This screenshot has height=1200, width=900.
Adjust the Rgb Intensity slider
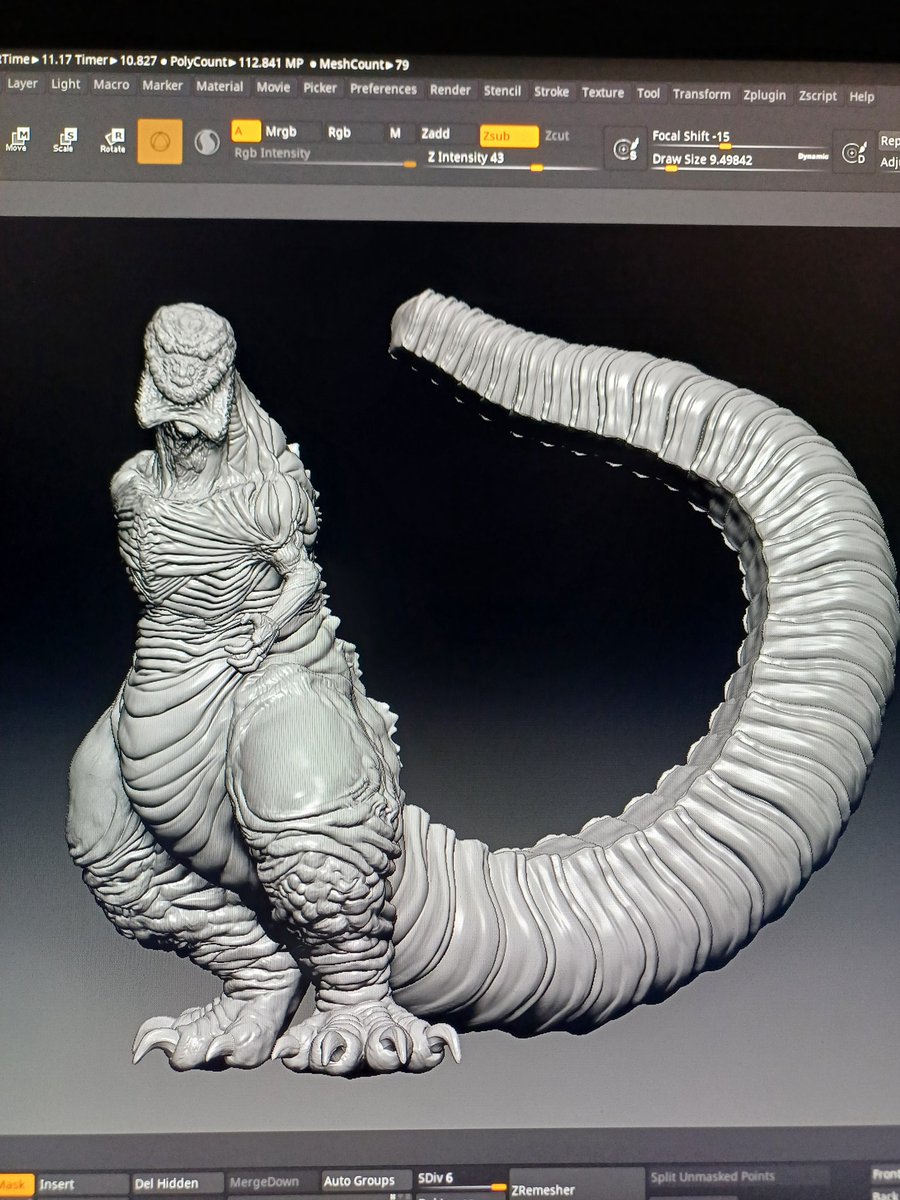click(324, 156)
